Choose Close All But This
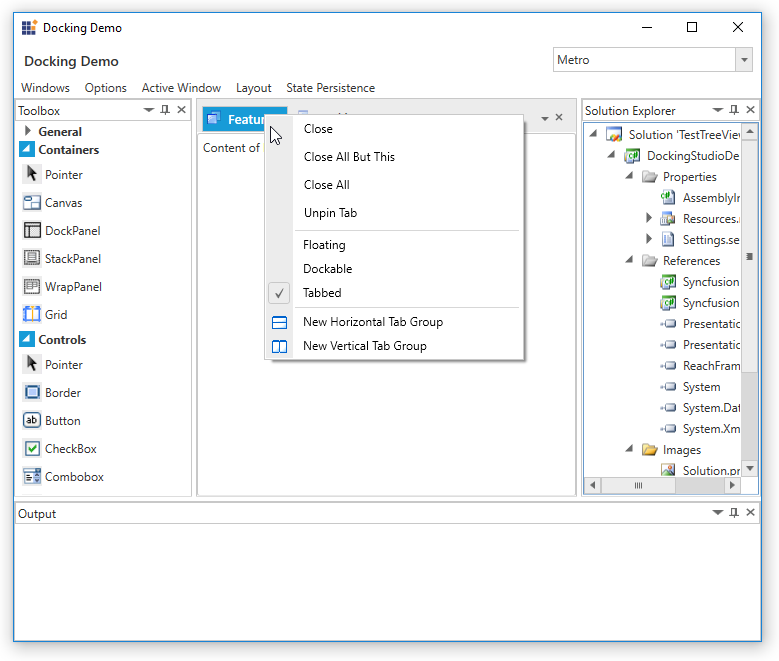The width and height of the screenshot is (779, 661). (349, 157)
